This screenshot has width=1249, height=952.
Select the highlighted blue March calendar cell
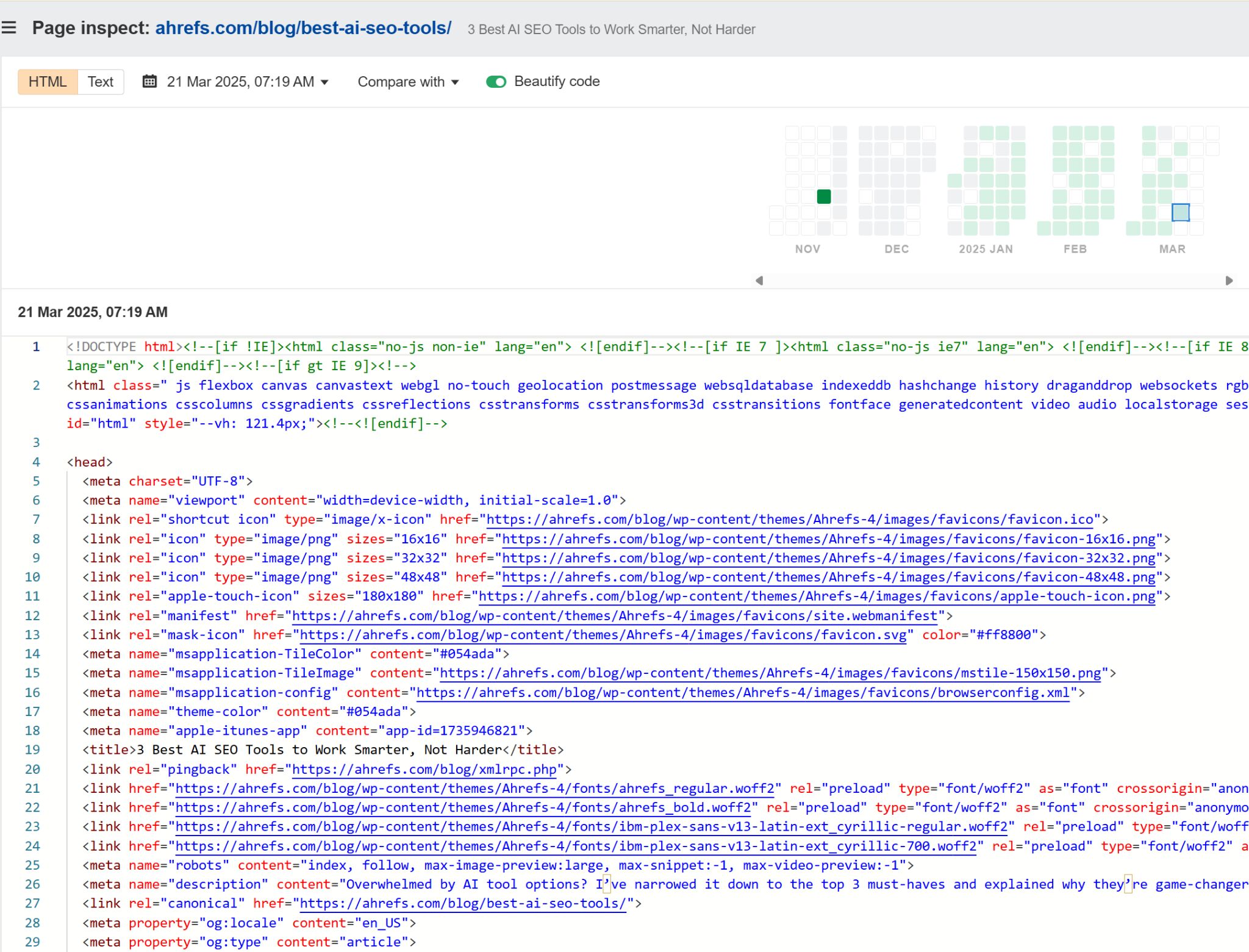[1180, 212]
